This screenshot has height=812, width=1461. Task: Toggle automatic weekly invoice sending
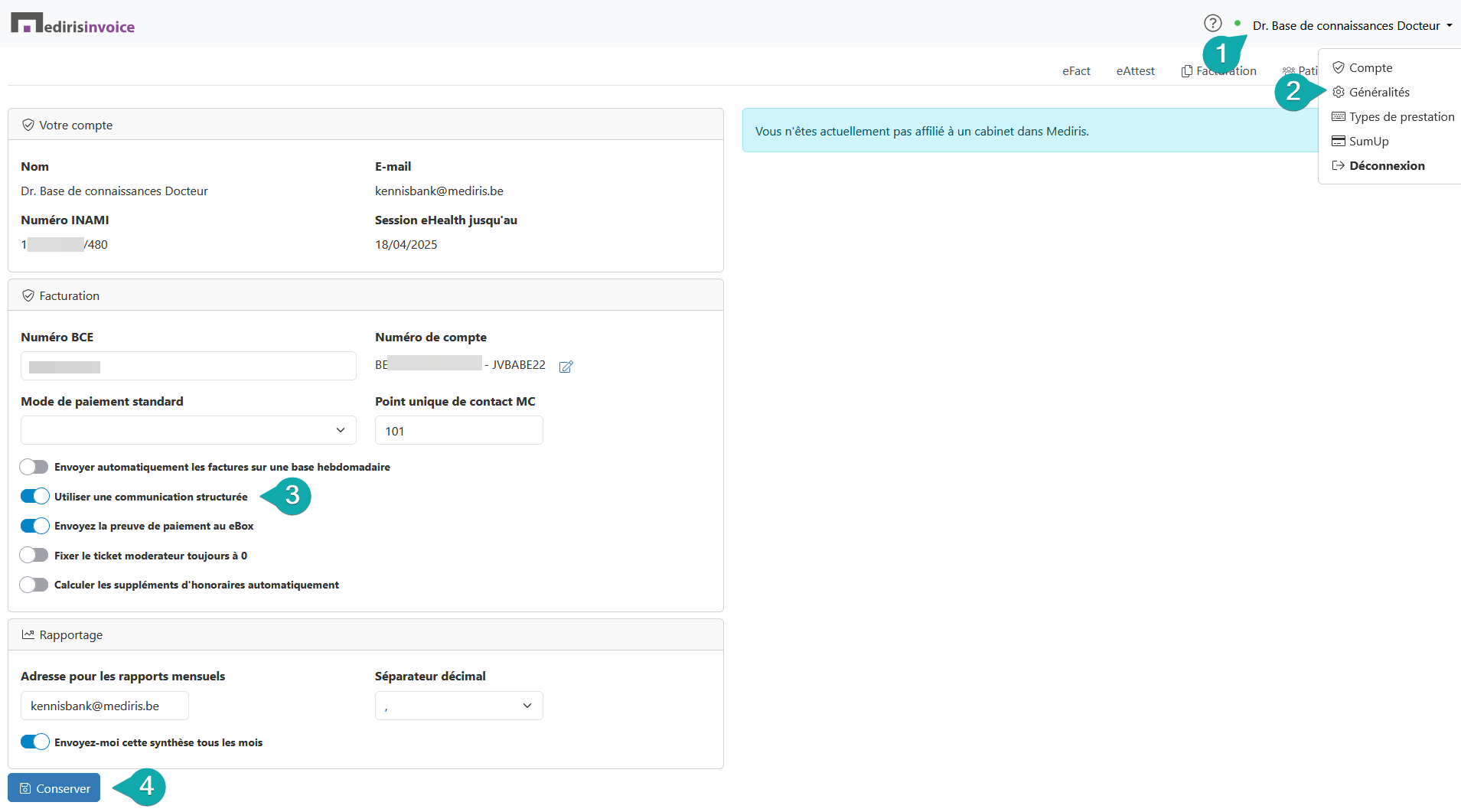tap(34, 467)
